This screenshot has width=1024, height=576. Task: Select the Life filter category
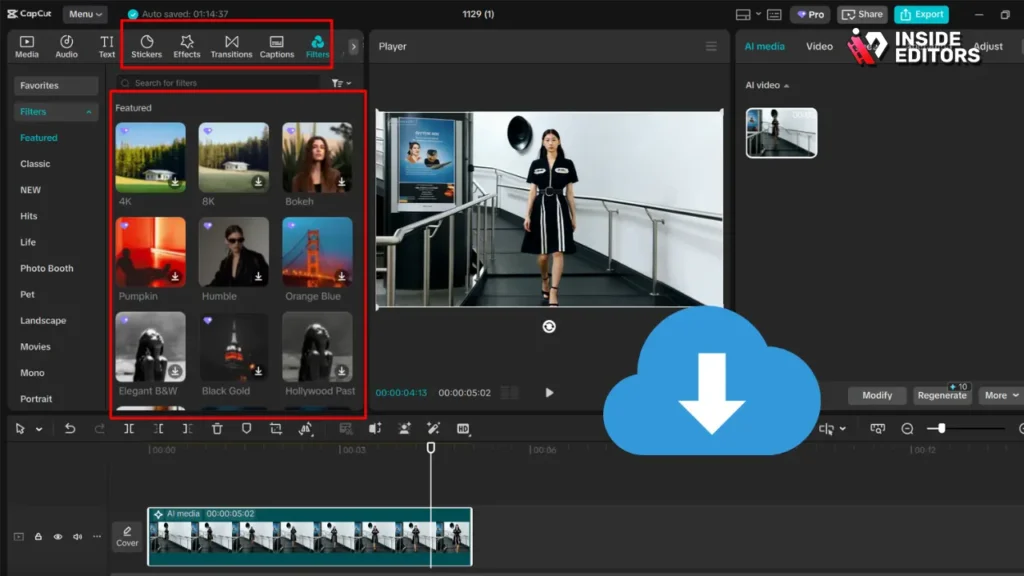click(27, 242)
